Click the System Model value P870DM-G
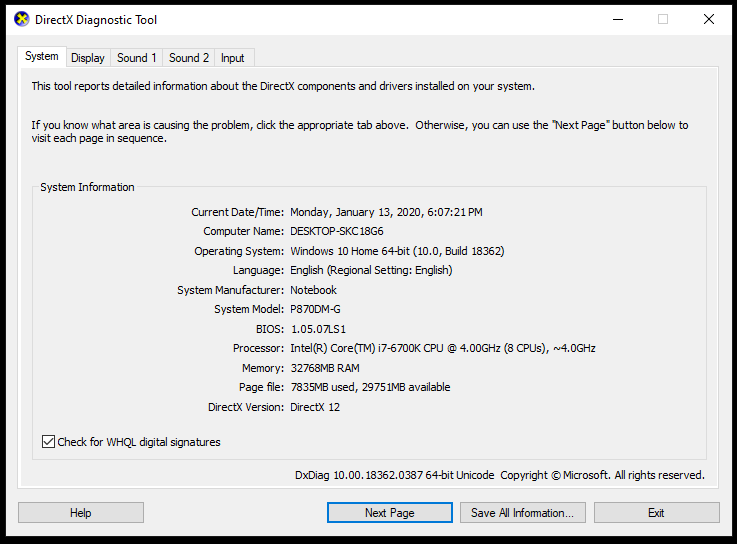 click(315, 309)
